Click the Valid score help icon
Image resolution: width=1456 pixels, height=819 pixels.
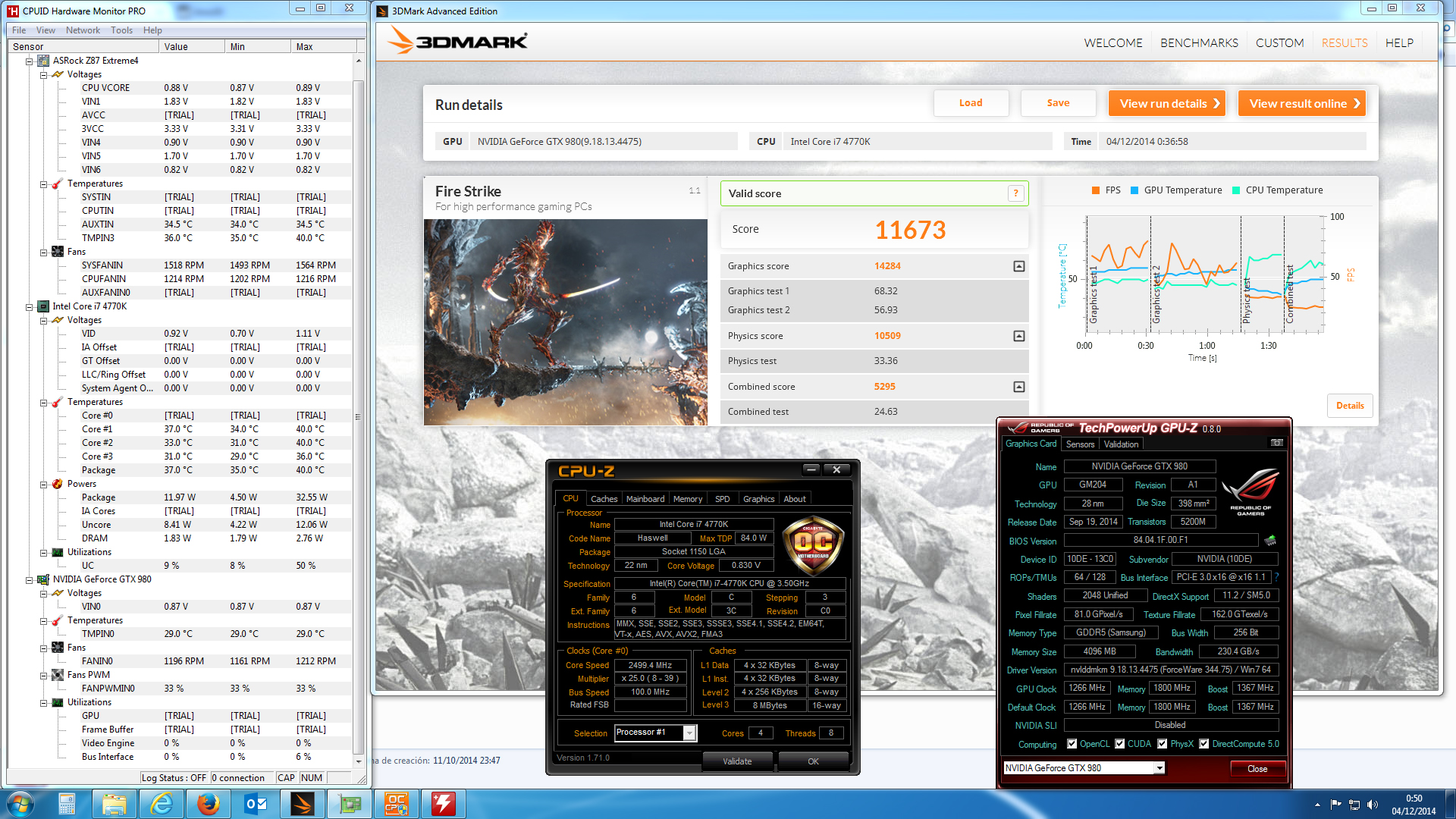pos(1015,193)
